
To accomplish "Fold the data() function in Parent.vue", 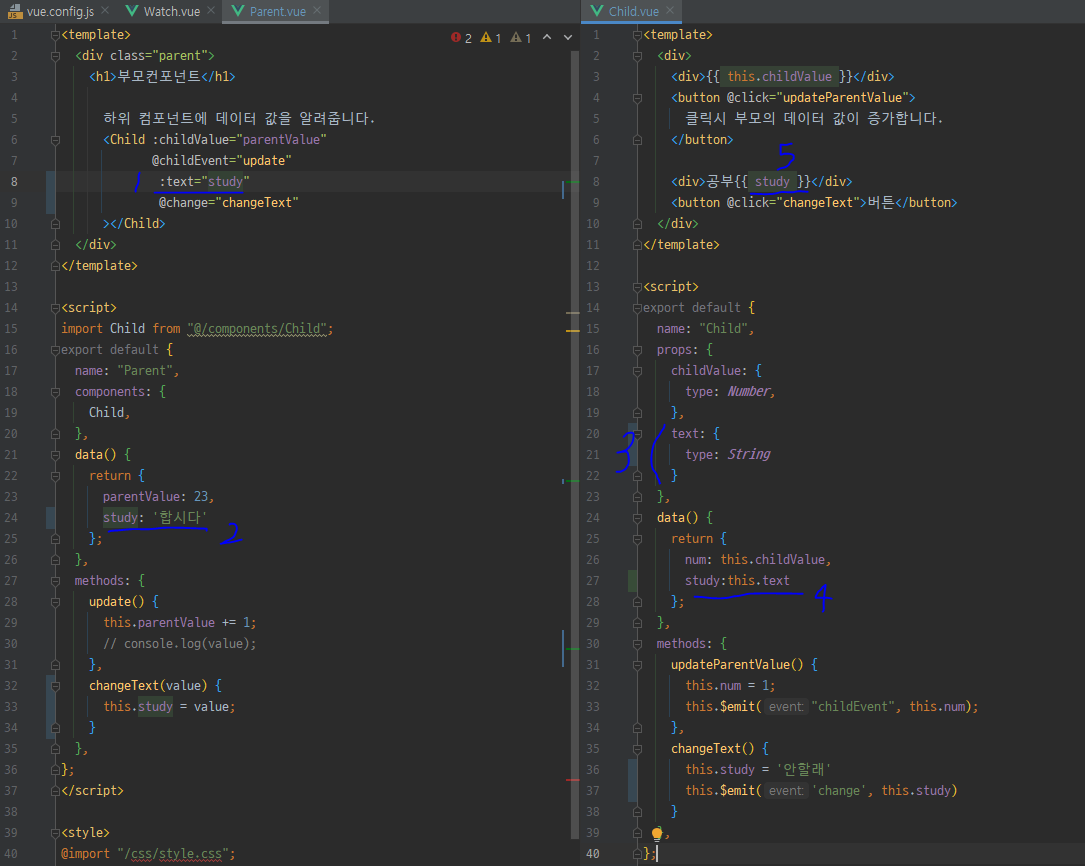I will coord(55,454).
